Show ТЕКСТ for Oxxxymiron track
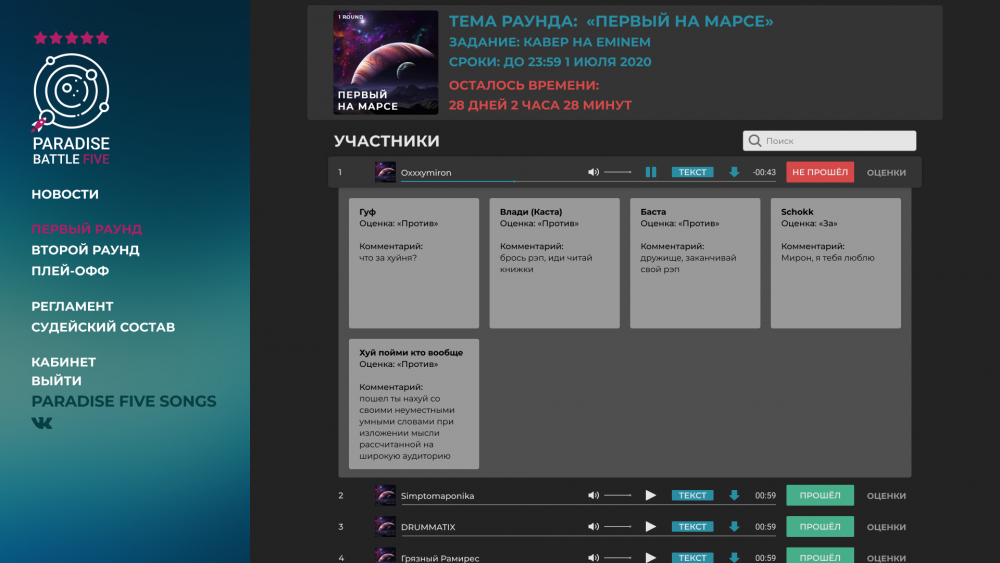 tap(692, 172)
